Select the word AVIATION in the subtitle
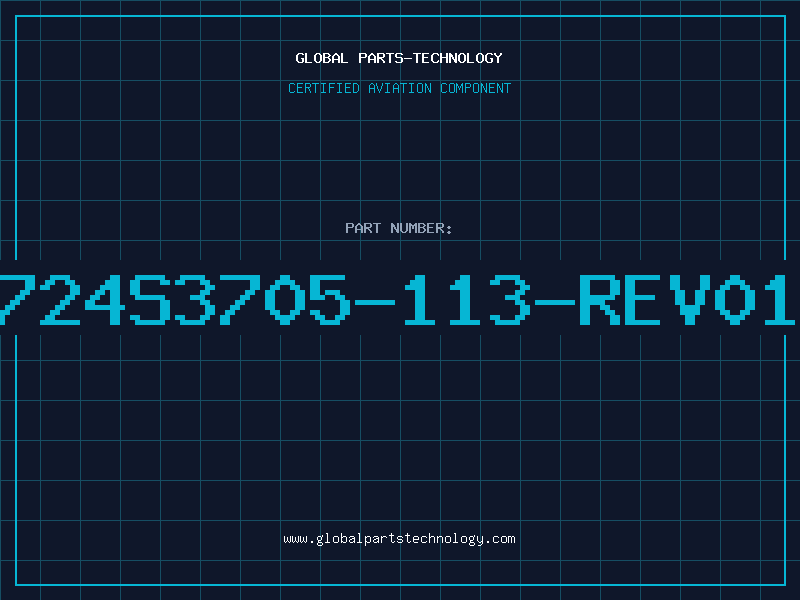The width and height of the screenshot is (800, 600). click(400, 88)
